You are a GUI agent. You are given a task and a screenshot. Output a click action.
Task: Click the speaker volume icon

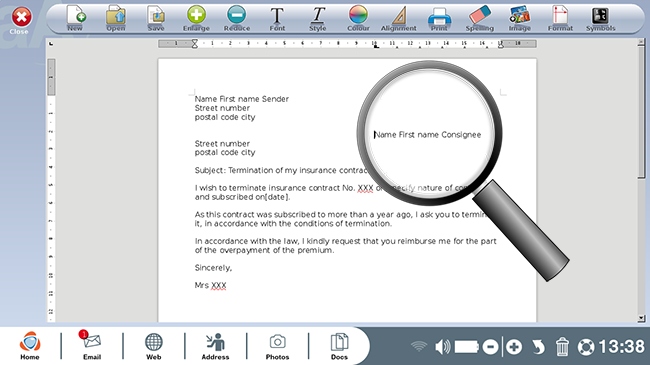[442, 346]
